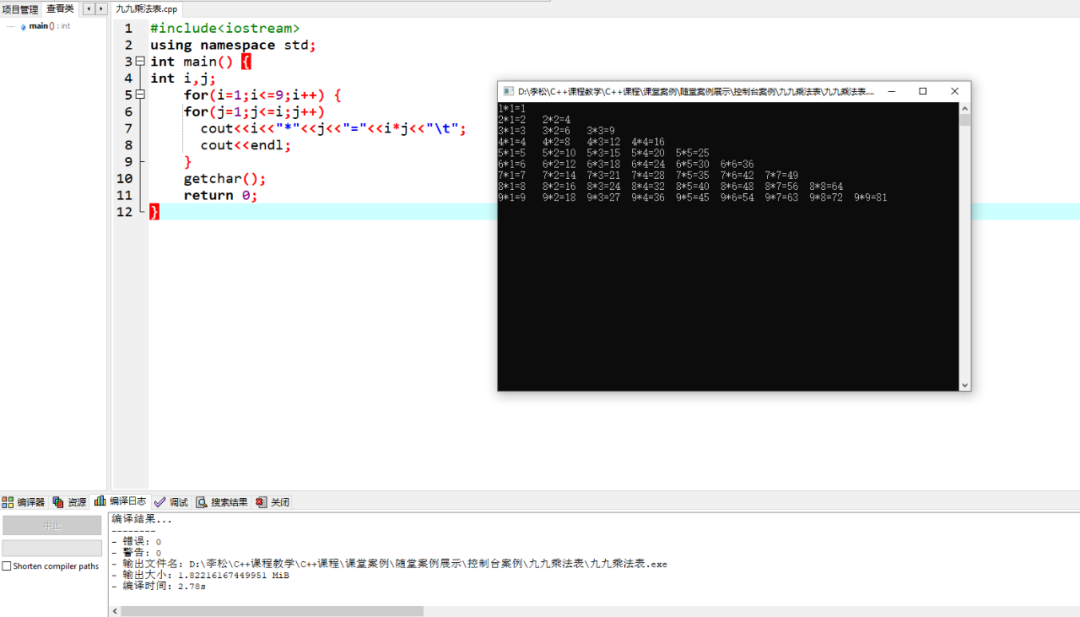Image resolution: width=1080 pixels, height=617 pixels.
Task: Click "5*5=25" in the console output
Action: (692, 153)
